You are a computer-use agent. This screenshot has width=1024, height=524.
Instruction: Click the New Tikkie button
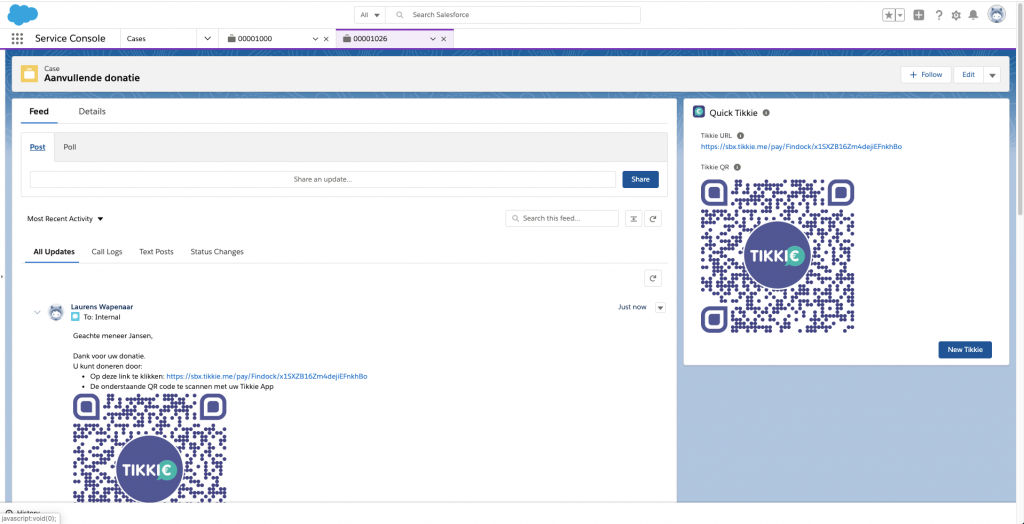click(964, 349)
